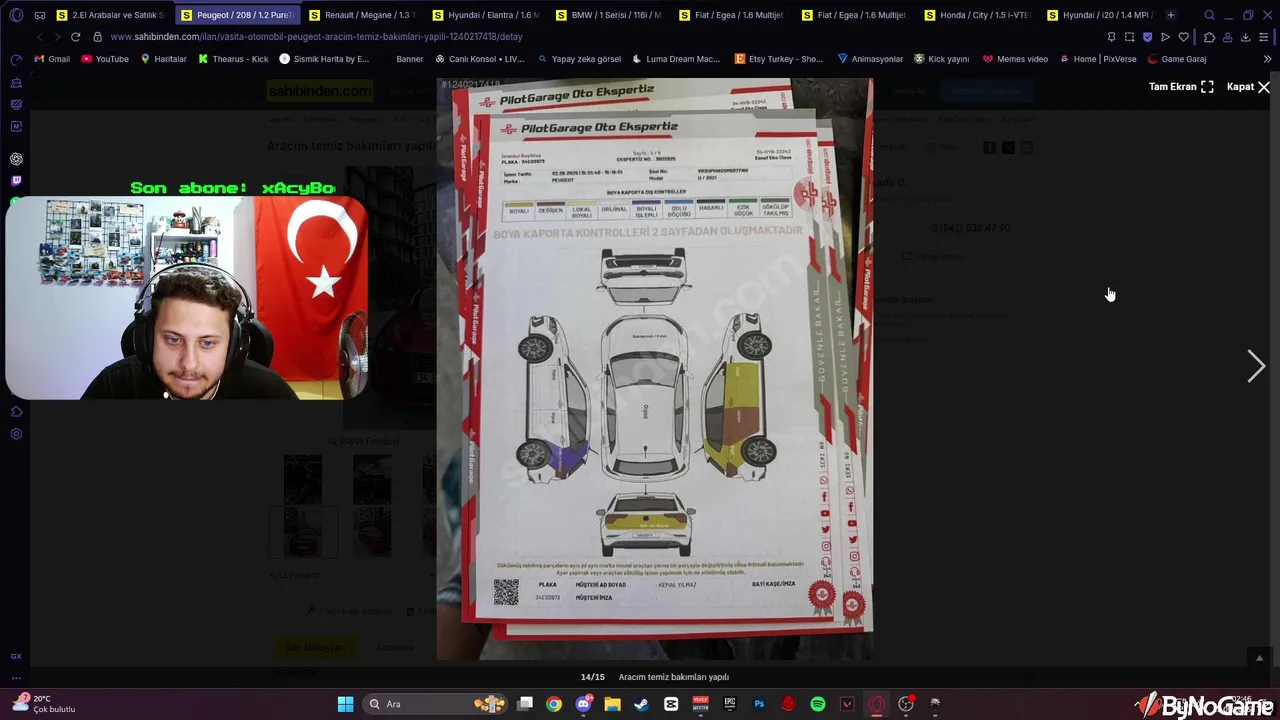Expand the bookmarks bar overflow chevron
Viewport: 1280px width, 720px height.
pyautogui.click(x=1267, y=59)
